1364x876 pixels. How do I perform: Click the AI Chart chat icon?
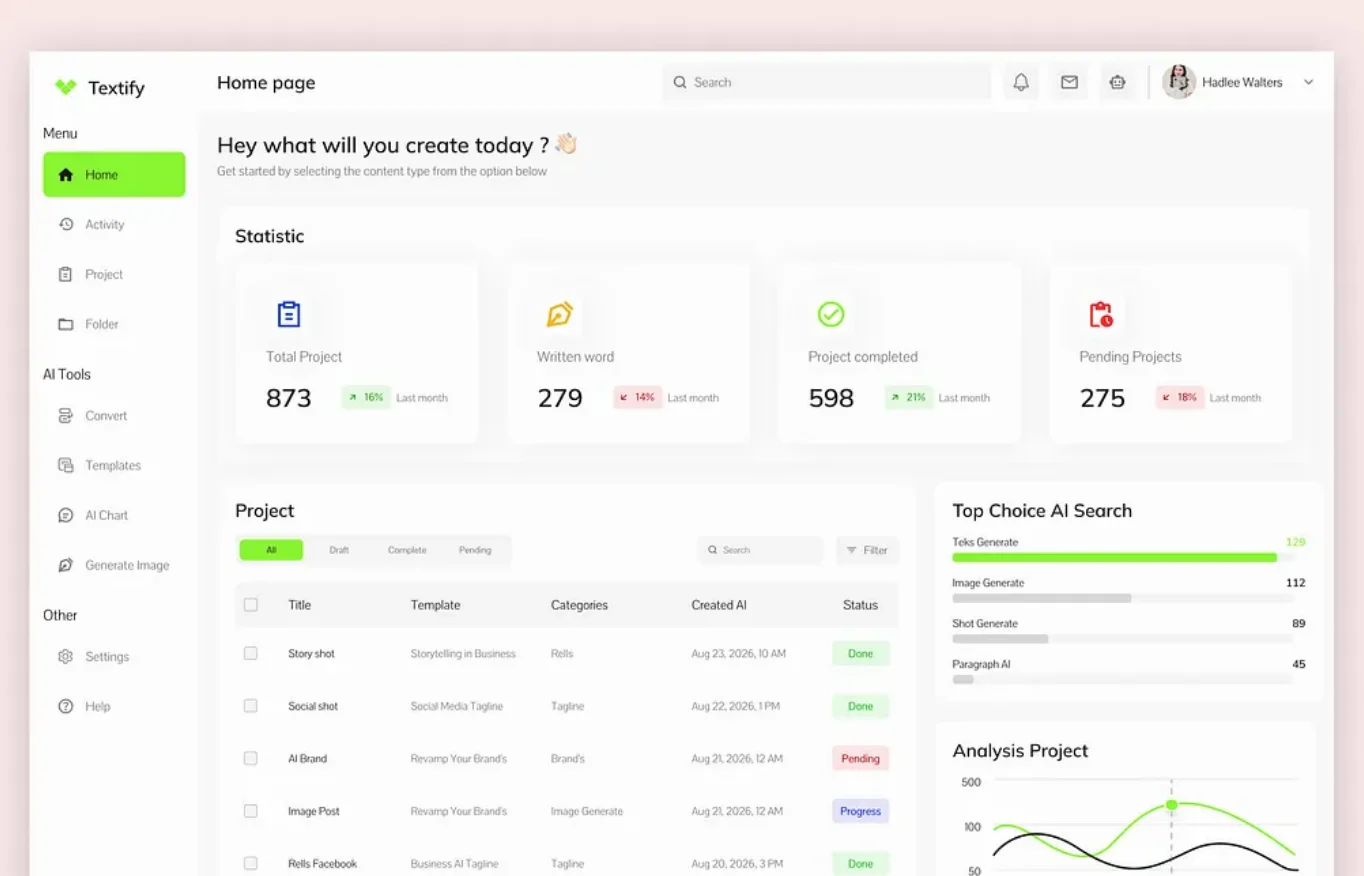(x=66, y=515)
